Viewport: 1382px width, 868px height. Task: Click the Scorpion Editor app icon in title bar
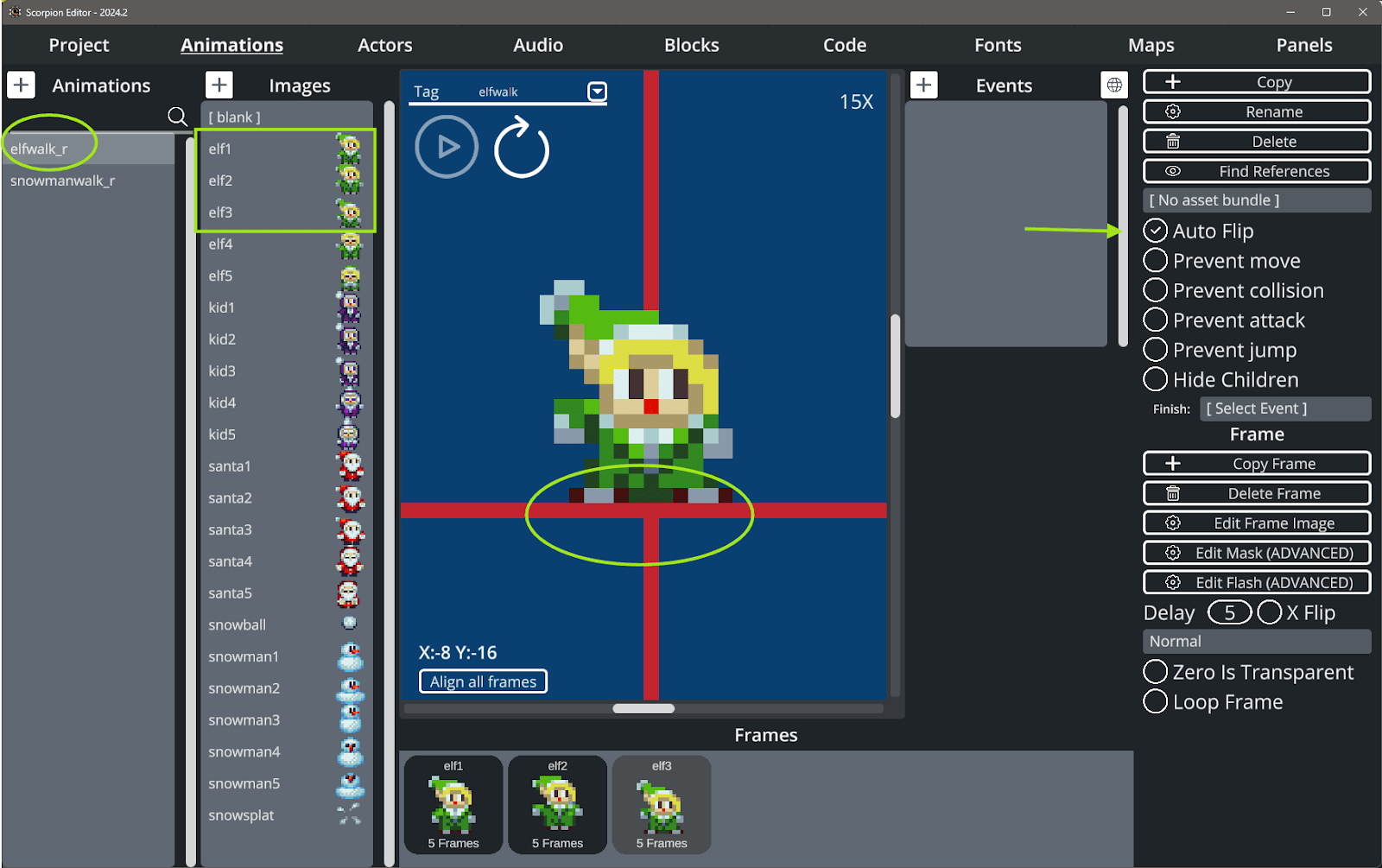tap(14, 12)
